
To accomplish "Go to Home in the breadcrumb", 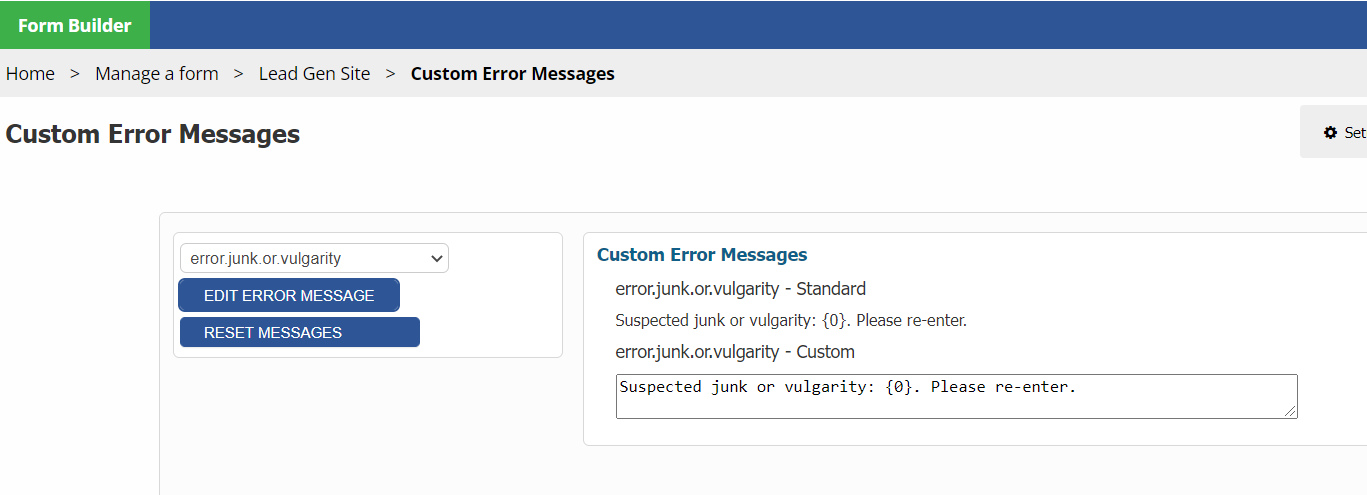I will (x=30, y=74).
